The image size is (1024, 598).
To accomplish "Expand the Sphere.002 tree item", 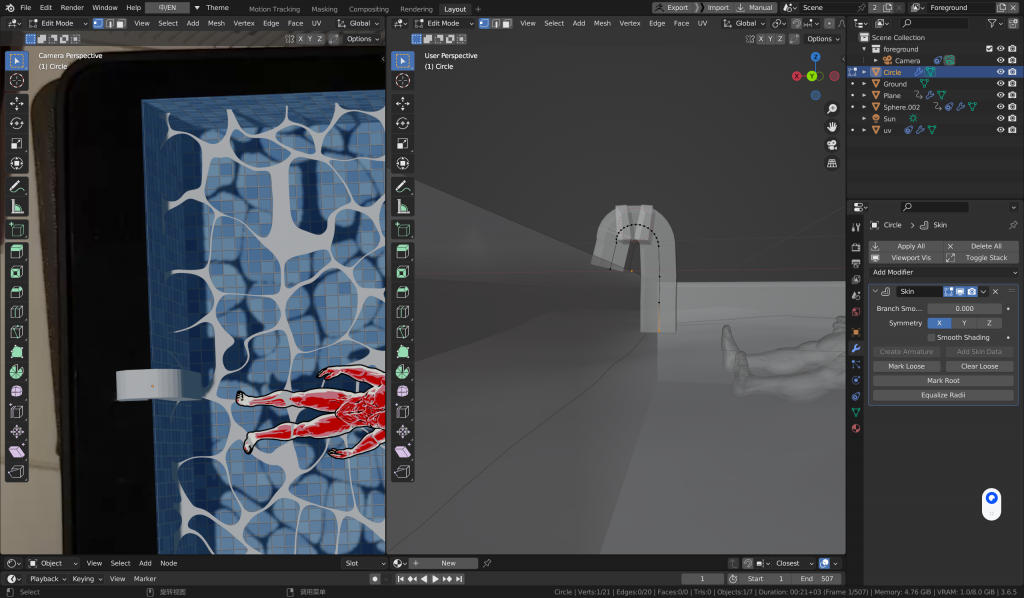I will (x=864, y=107).
